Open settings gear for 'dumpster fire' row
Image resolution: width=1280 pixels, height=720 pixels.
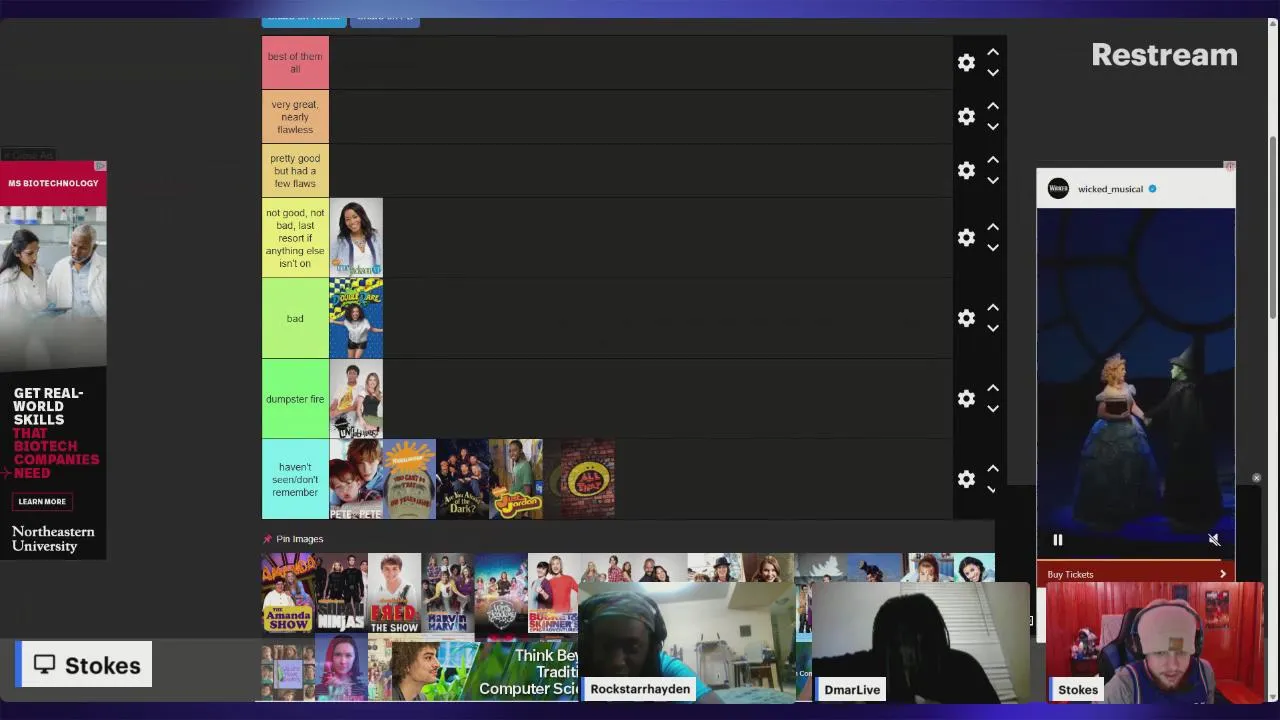coord(966,399)
